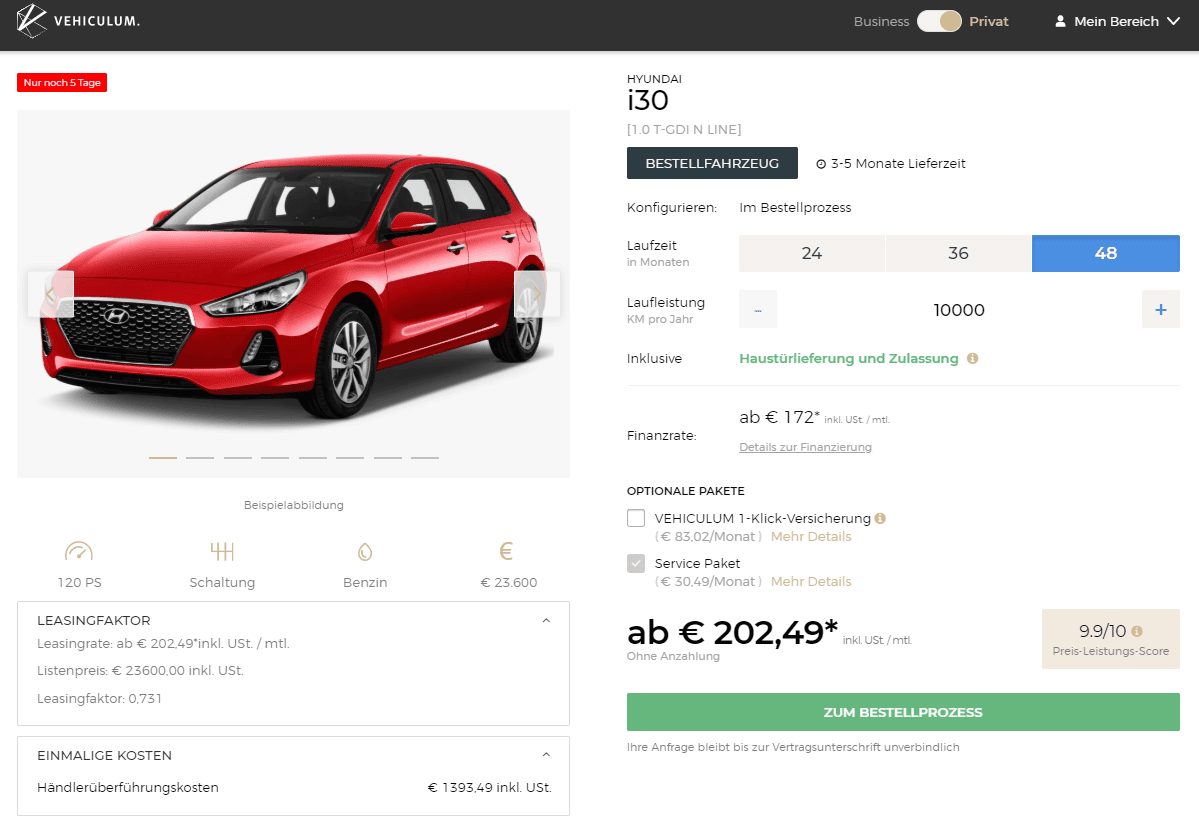Uncheck the Service Paket checkbox
This screenshot has height=819, width=1199.
[x=636, y=563]
